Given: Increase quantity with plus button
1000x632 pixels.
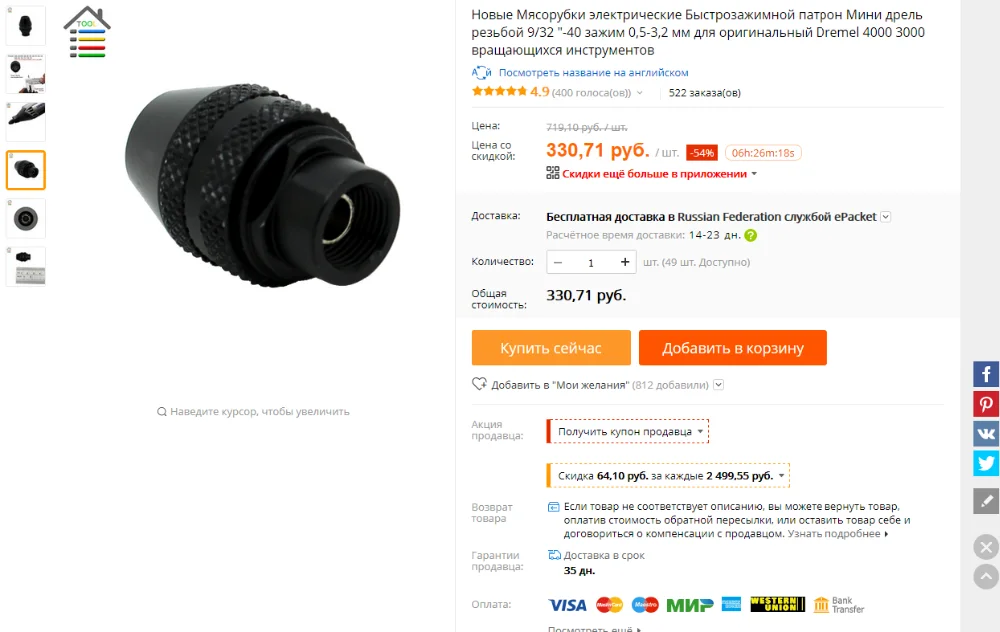Looking at the screenshot, I should 625,262.
